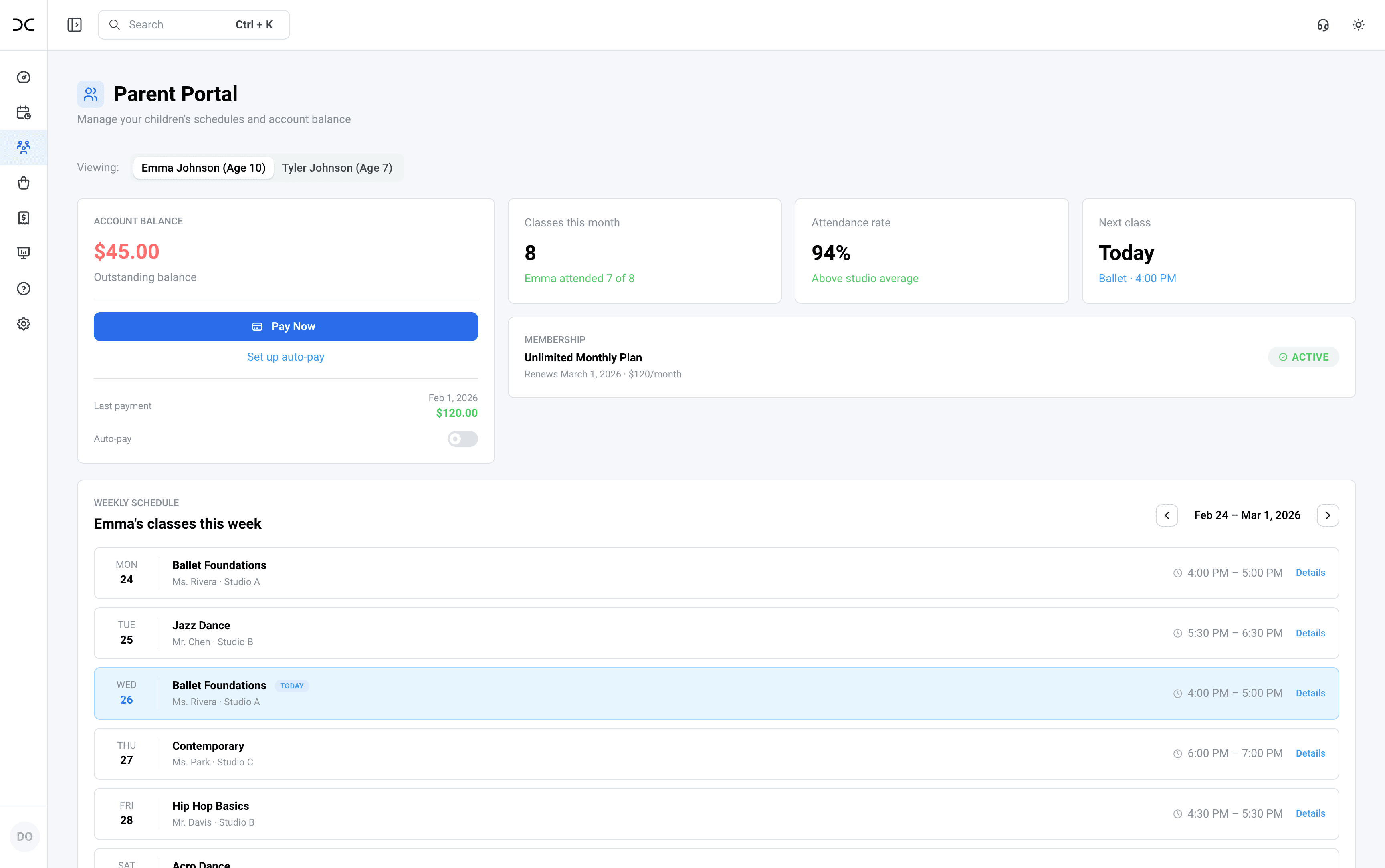This screenshot has height=868, width=1385.
Task: Advance to next week with right chevron
Action: point(1328,515)
